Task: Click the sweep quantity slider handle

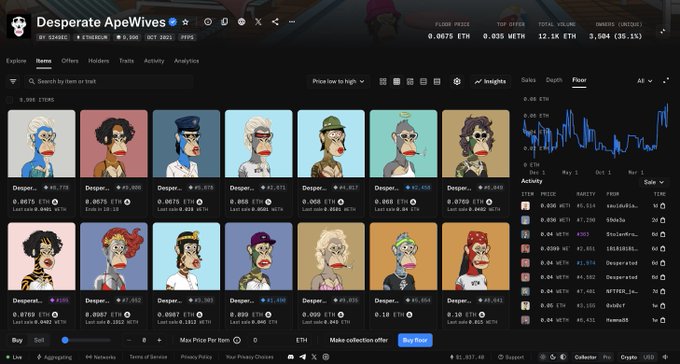Action: (65, 340)
